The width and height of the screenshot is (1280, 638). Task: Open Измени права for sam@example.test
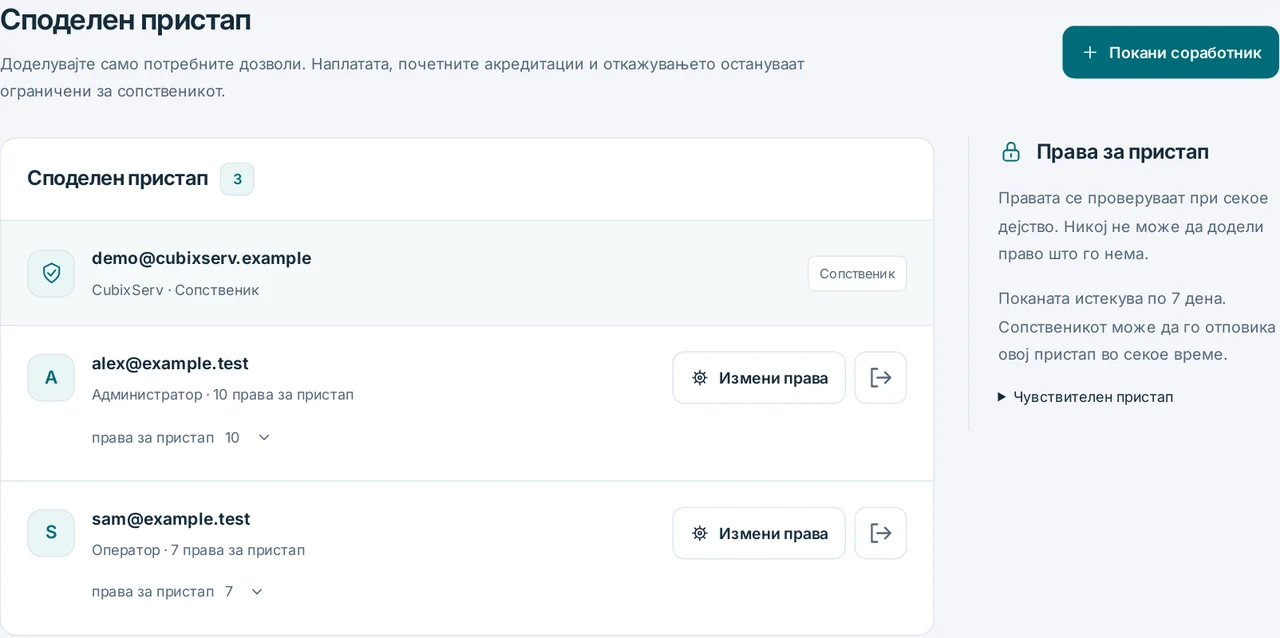coord(759,533)
